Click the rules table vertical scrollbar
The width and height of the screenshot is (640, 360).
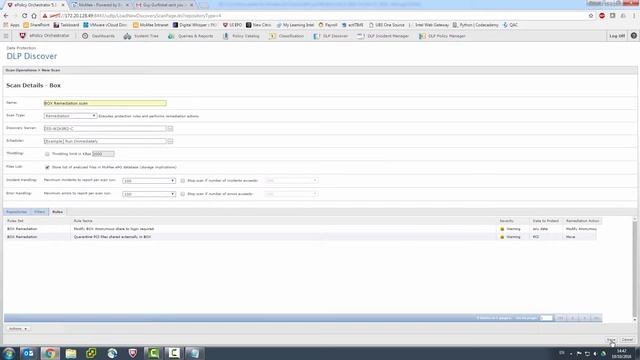[635, 269]
